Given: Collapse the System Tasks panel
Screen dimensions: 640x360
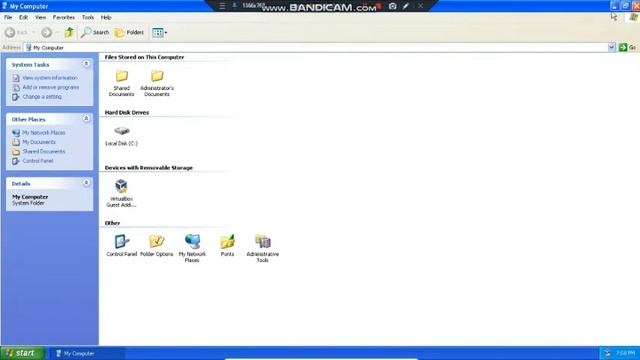Looking at the screenshot, I should coord(86,64).
